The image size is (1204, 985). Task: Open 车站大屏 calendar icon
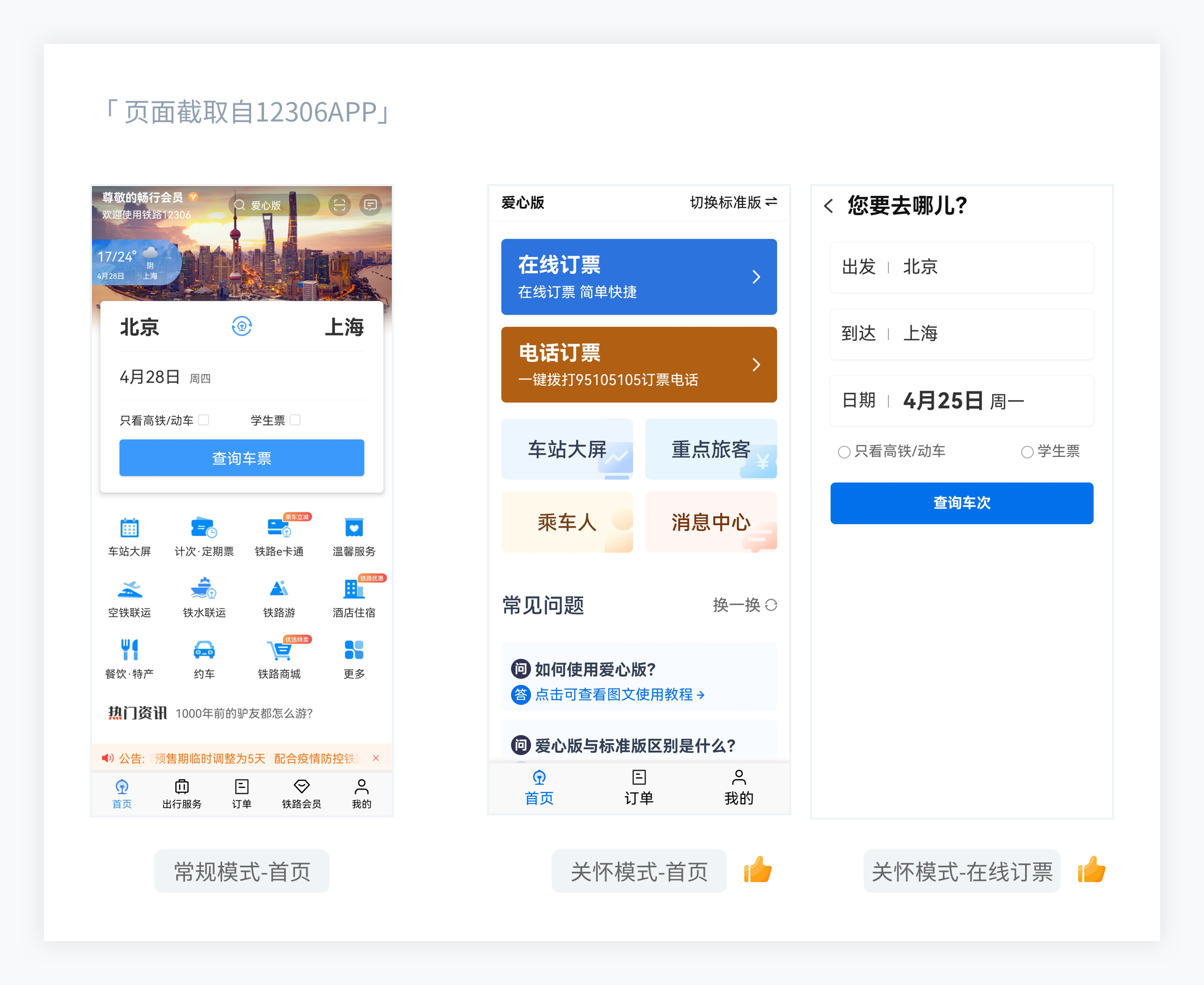[x=129, y=528]
